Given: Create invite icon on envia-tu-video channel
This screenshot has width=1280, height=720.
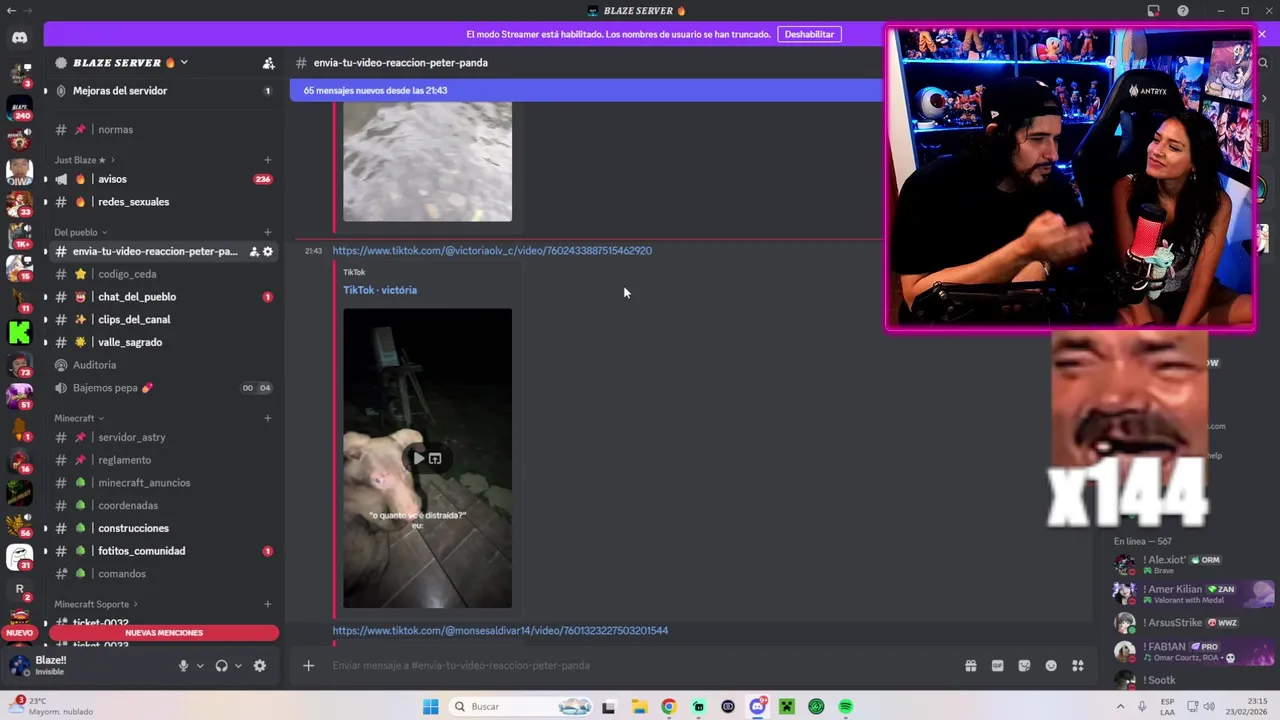Looking at the screenshot, I should [x=254, y=251].
